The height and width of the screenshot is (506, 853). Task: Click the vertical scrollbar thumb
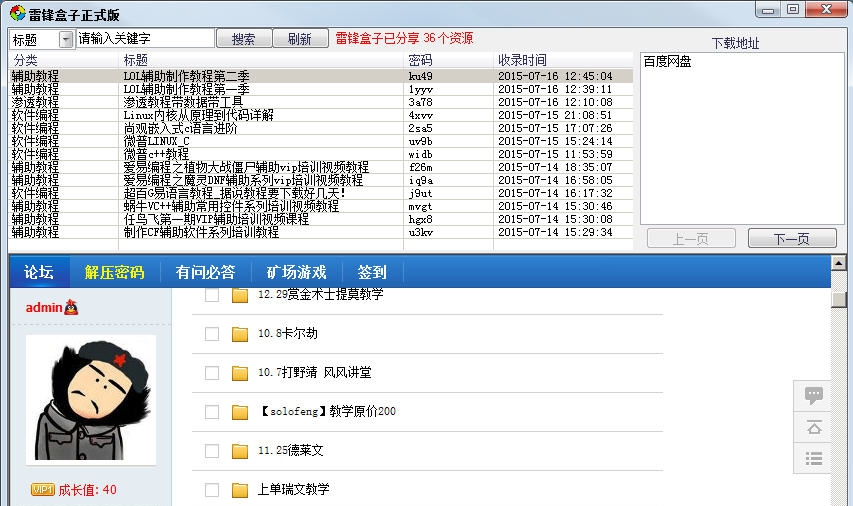pyautogui.click(x=838, y=300)
